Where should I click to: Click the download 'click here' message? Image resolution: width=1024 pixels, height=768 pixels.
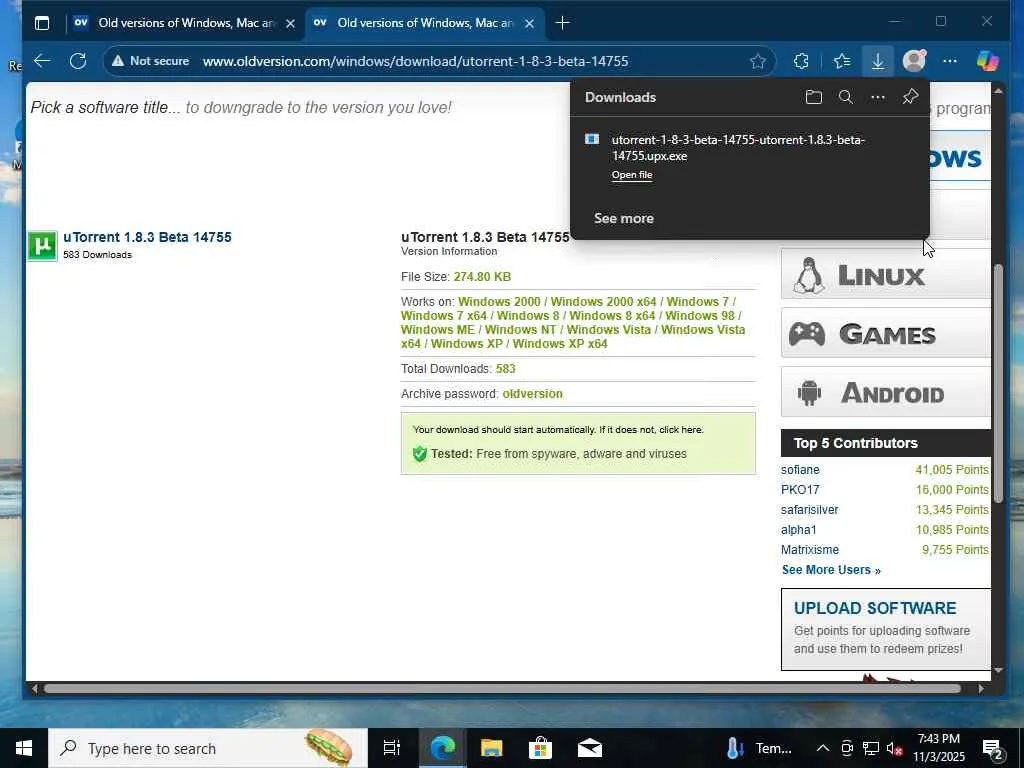point(680,430)
